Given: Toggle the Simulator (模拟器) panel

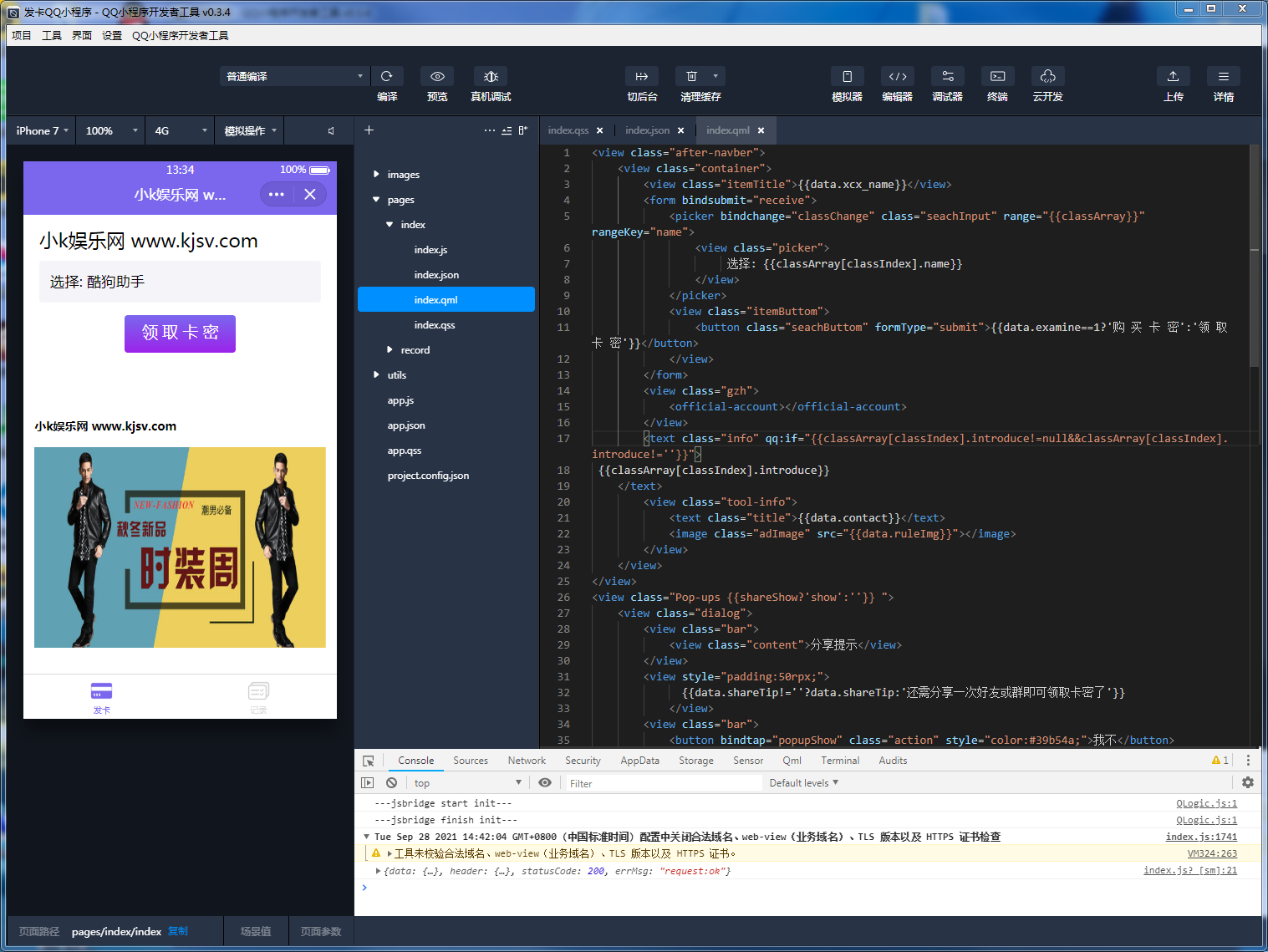Looking at the screenshot, I should point(847,76).
